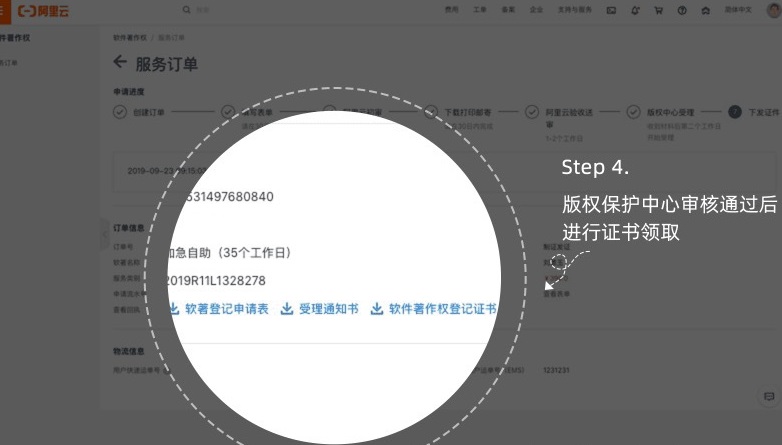Collapse the left sidebar with its edge handle
This screenshot has height=445, width=782.
point(104,233)
